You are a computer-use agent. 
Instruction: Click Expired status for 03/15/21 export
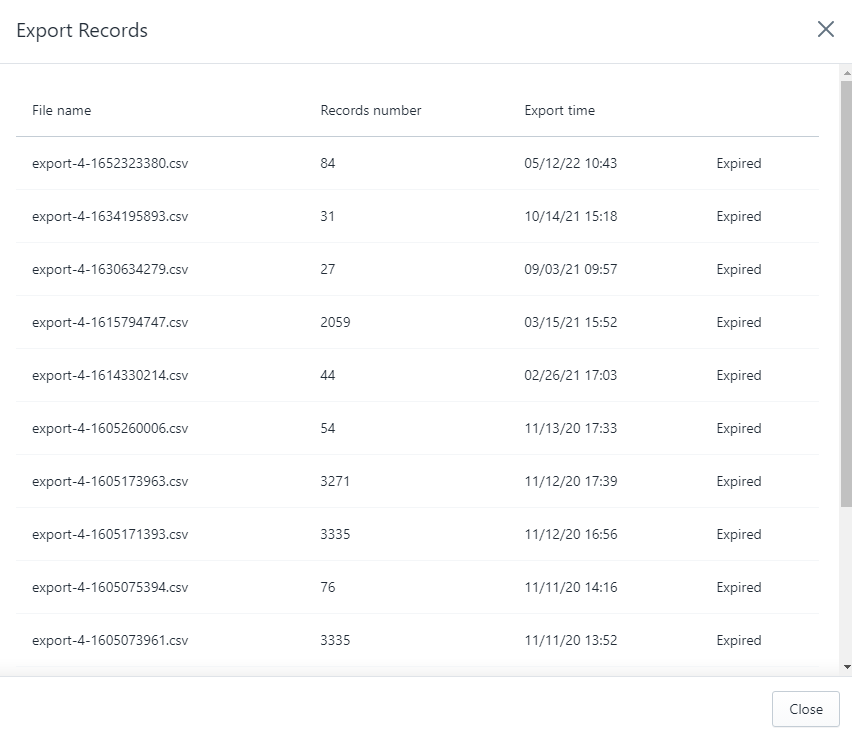coord(738,323)
